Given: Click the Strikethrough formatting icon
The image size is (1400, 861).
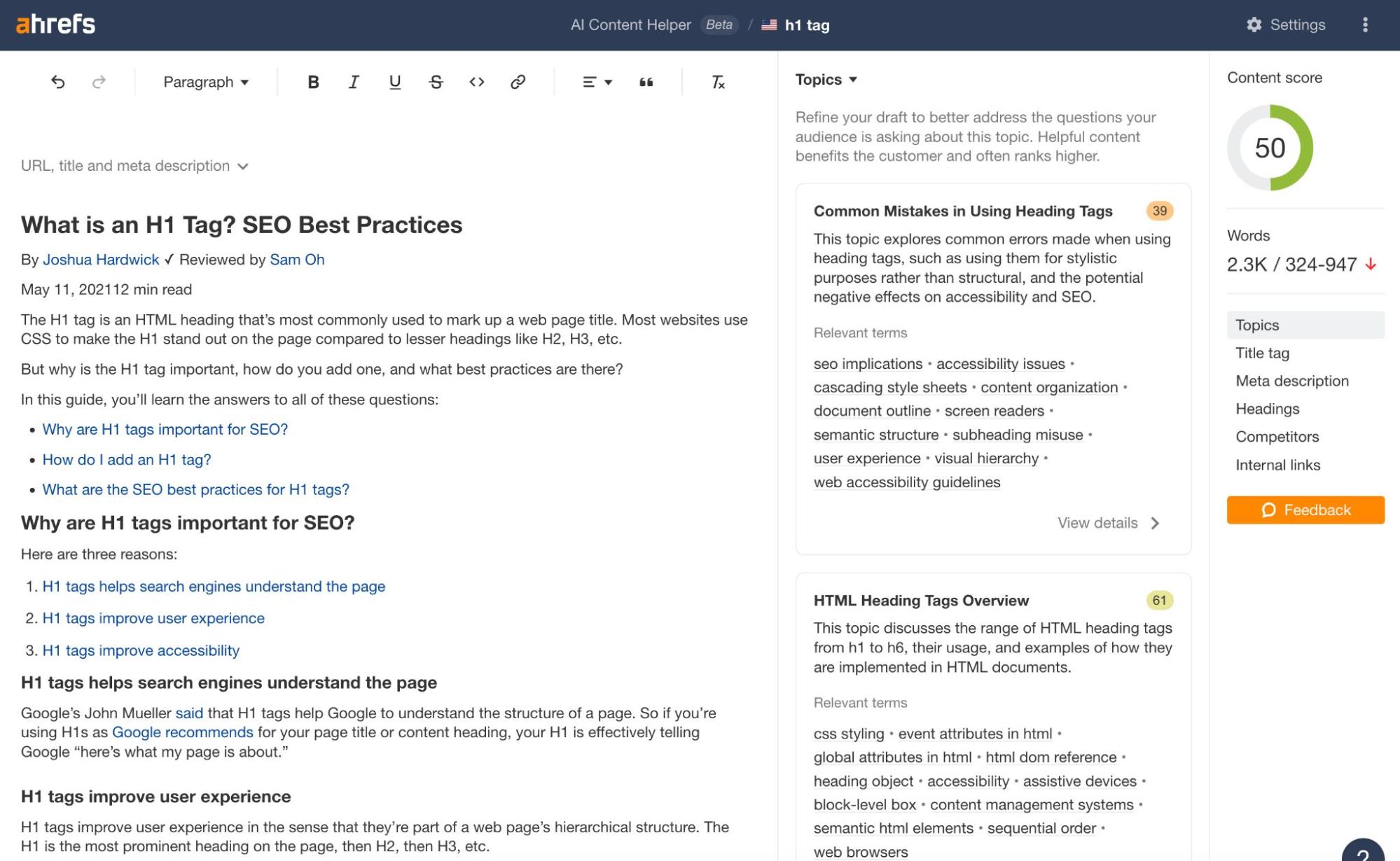Looking at the screenshot, I should tap(435, 82).
